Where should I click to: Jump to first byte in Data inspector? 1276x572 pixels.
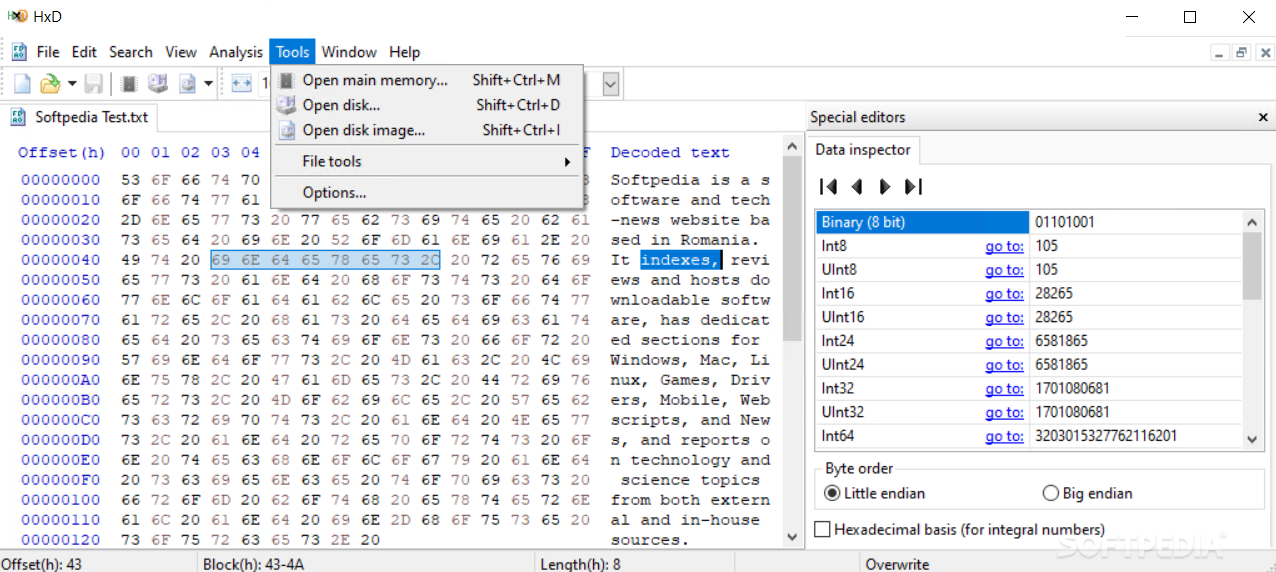pyautogui.click(x=828, y=186)
